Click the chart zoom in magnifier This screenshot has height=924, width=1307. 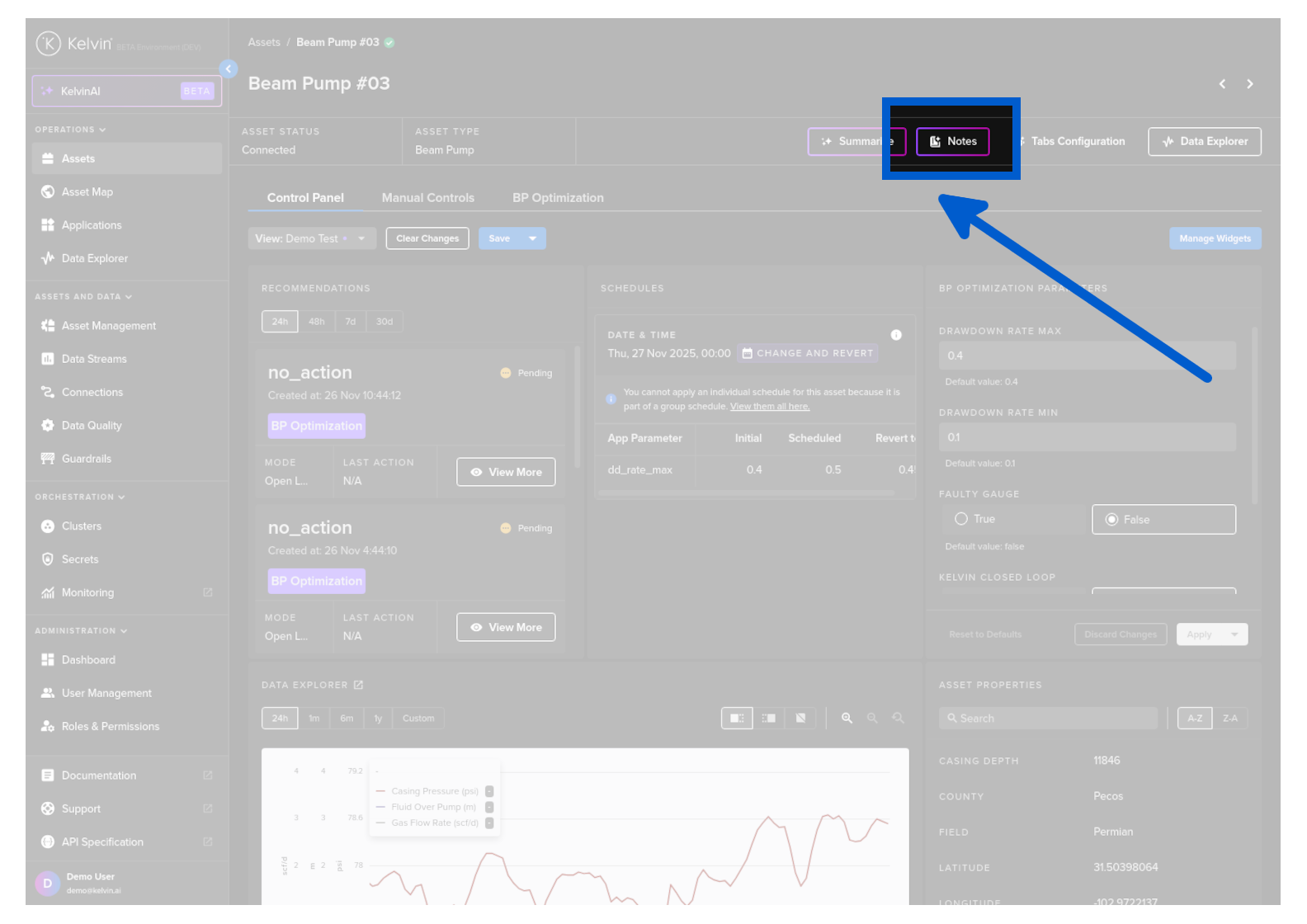point(847,719)
